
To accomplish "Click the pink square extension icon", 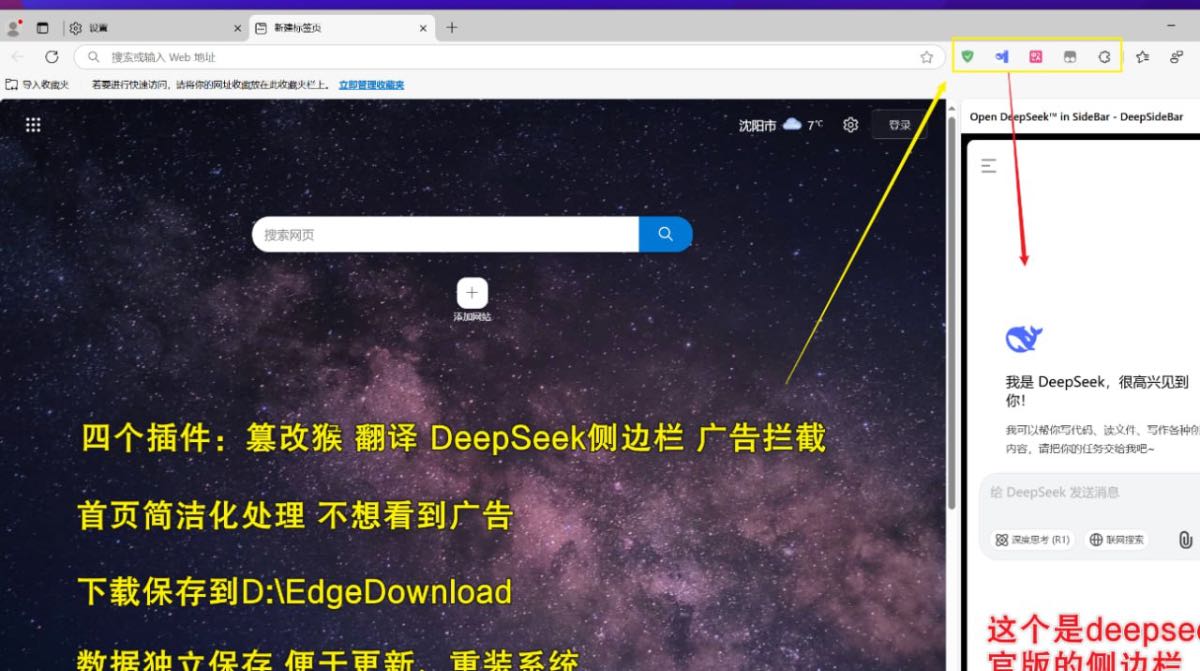I will (x=1036, y=57).
